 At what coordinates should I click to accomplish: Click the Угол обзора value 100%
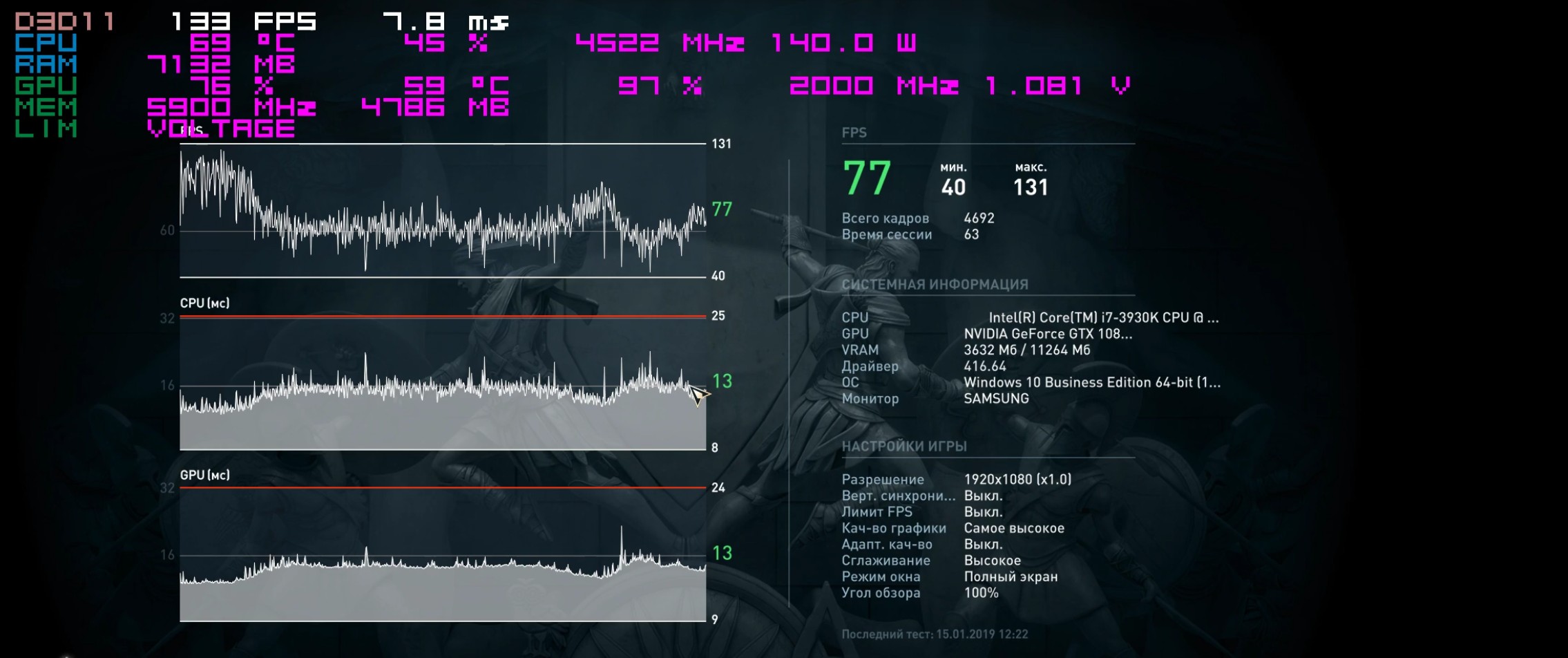pos(981,593)
